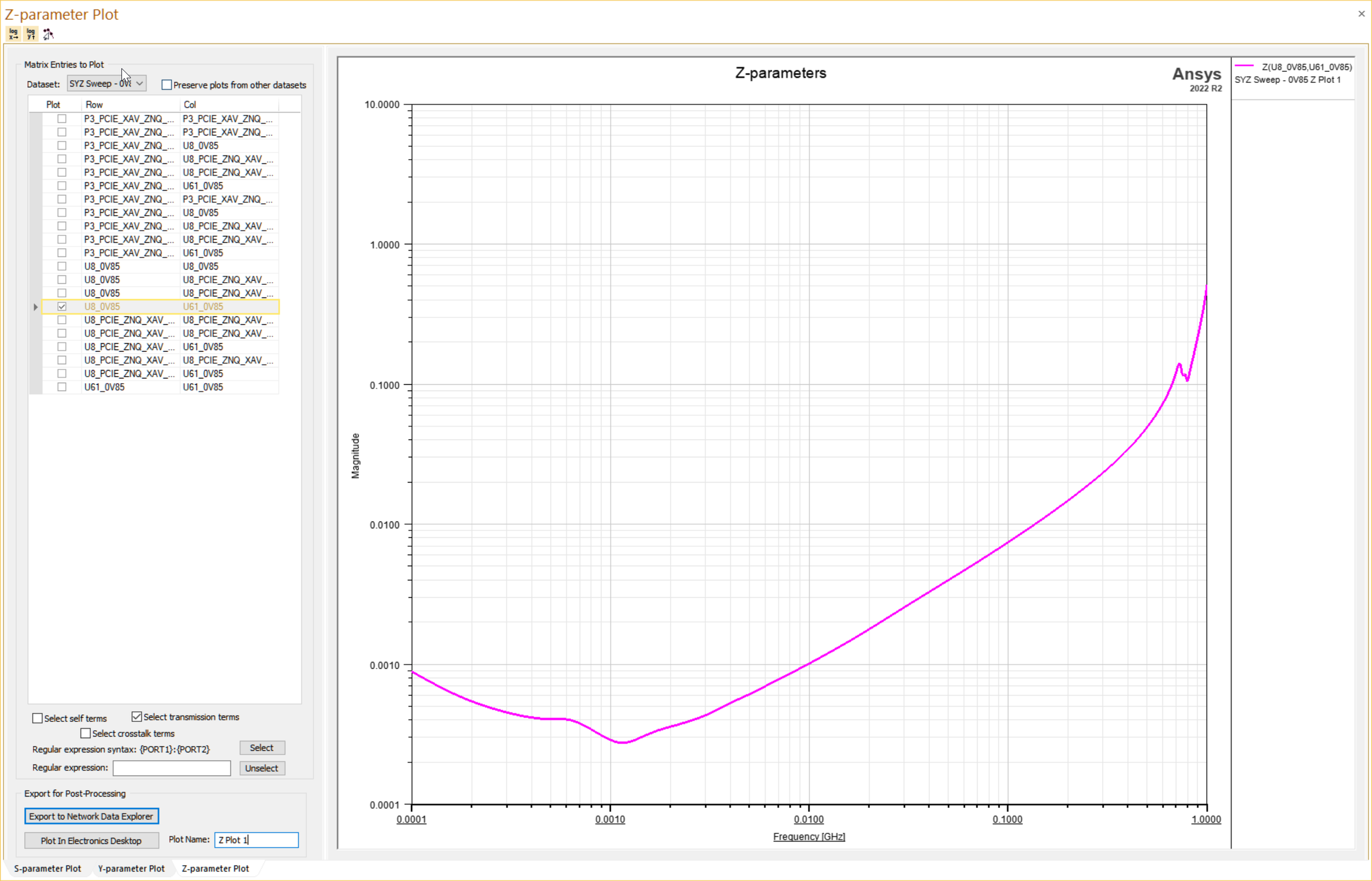The image size is (1372, 881).
Task: Switch to the S-parameter Plot tab
Action: click(47, 868)
